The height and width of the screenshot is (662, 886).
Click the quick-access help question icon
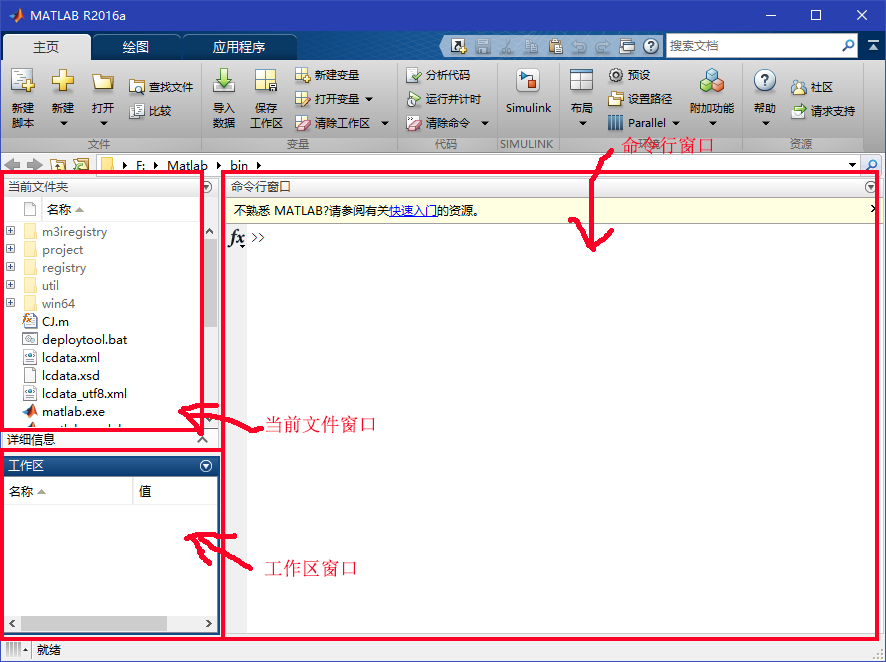[x=651, y=46]
